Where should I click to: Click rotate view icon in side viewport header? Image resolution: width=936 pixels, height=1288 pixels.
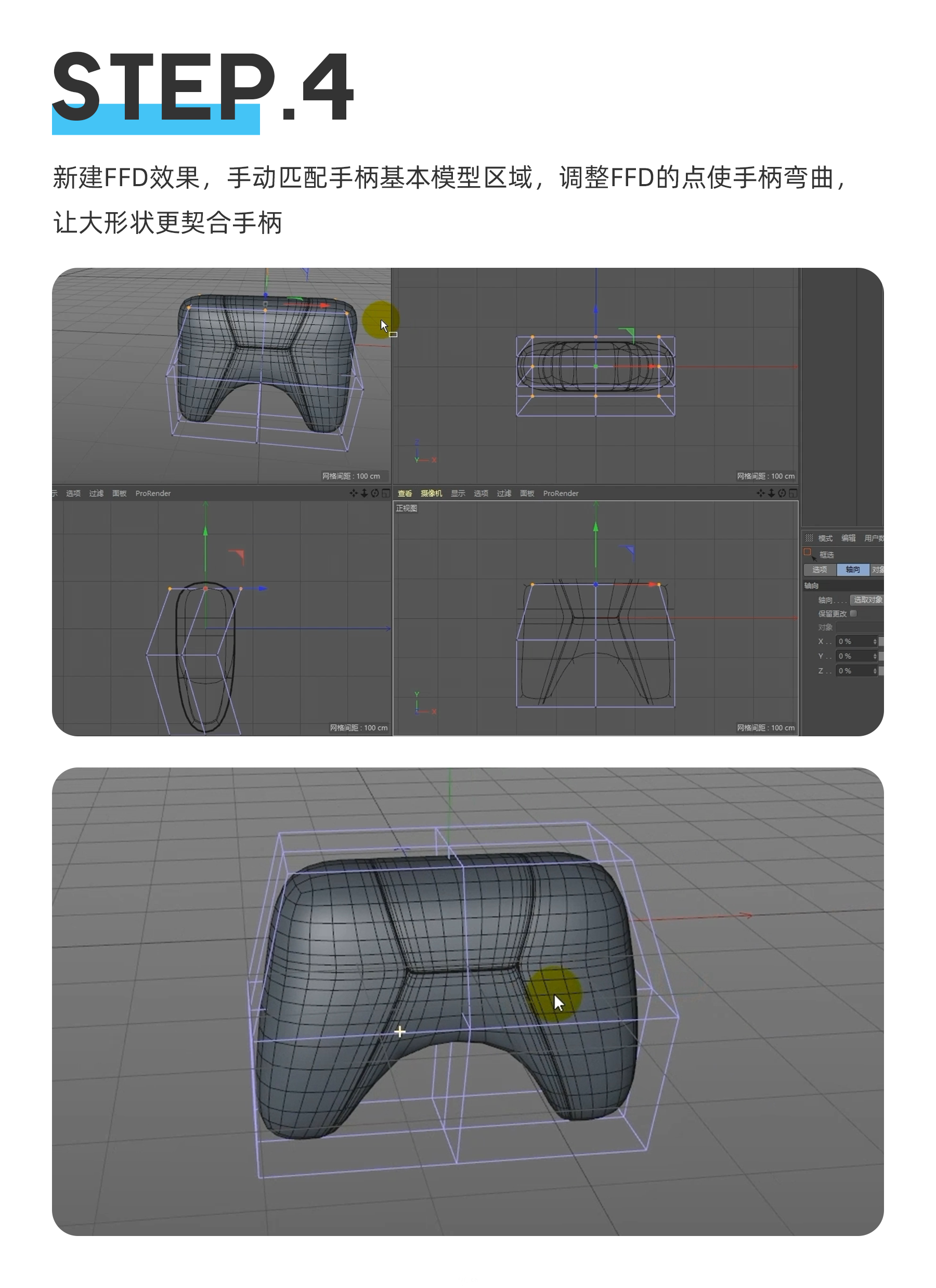pos(375,493)
